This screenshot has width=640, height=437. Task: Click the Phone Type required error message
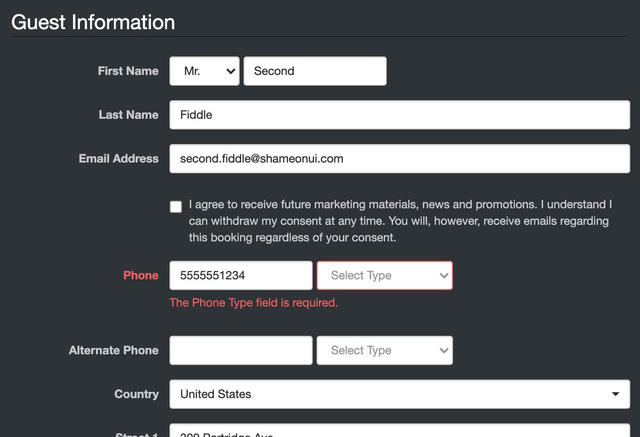click(x=253, y=303)
